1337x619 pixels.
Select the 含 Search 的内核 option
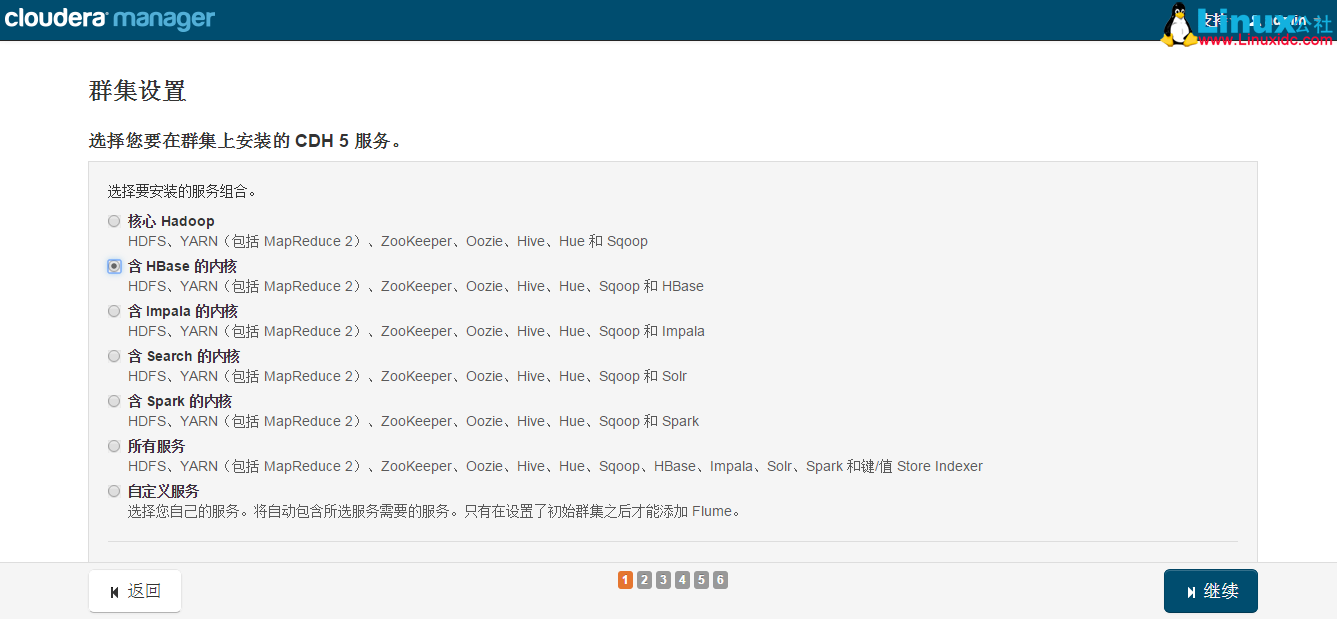[113, 356]
